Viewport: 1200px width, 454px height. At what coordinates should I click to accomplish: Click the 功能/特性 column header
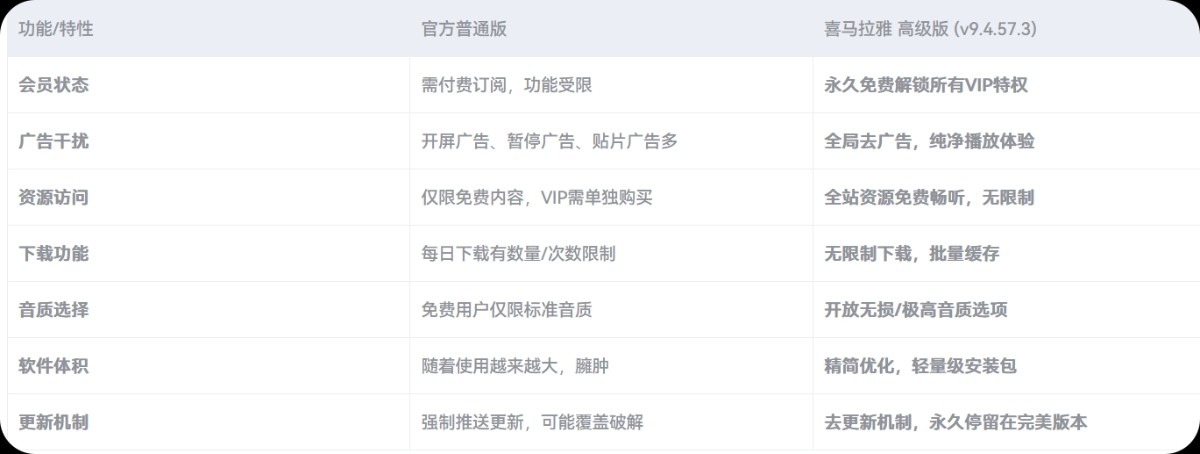56,30
